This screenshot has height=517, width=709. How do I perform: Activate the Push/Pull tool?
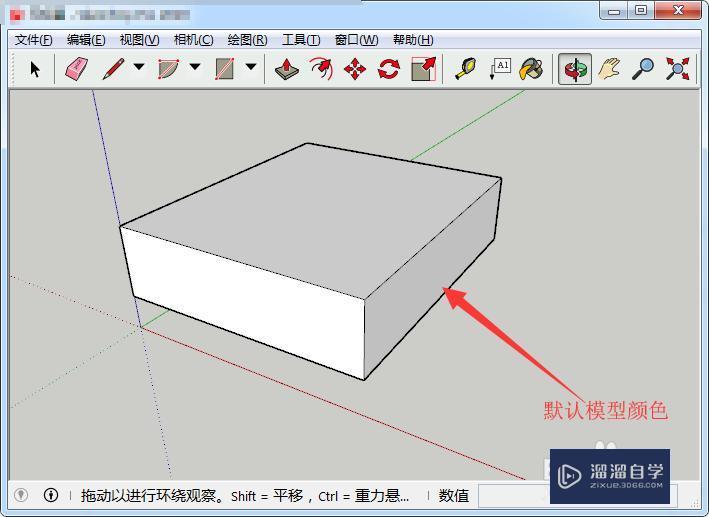point(287,69)
